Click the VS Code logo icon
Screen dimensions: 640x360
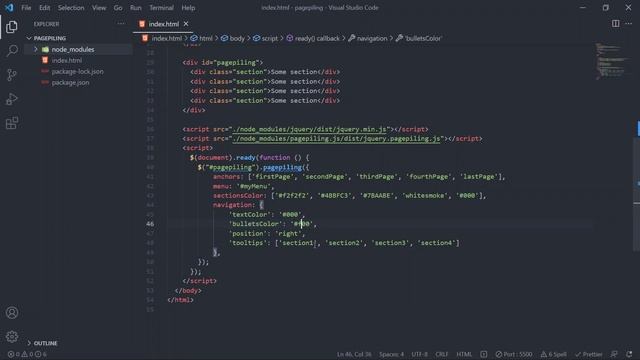9,7
